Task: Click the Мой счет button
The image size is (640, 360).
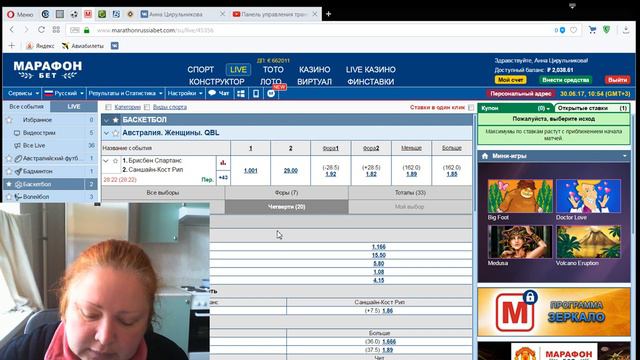Action: tap(510, 80)
